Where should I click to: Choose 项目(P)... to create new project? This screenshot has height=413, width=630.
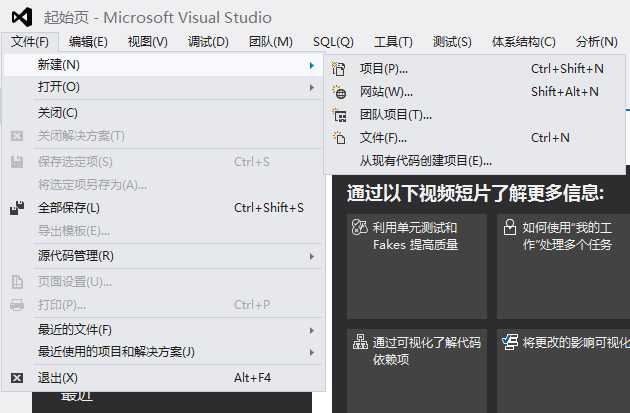point(476,69)
